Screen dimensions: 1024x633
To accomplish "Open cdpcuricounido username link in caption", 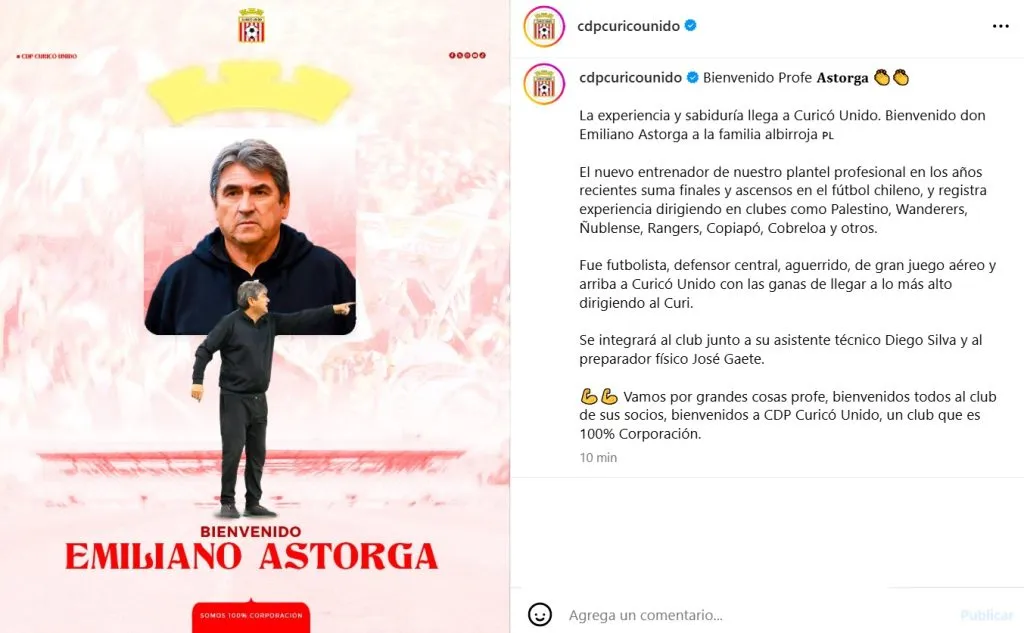I will tap(630, 77).
